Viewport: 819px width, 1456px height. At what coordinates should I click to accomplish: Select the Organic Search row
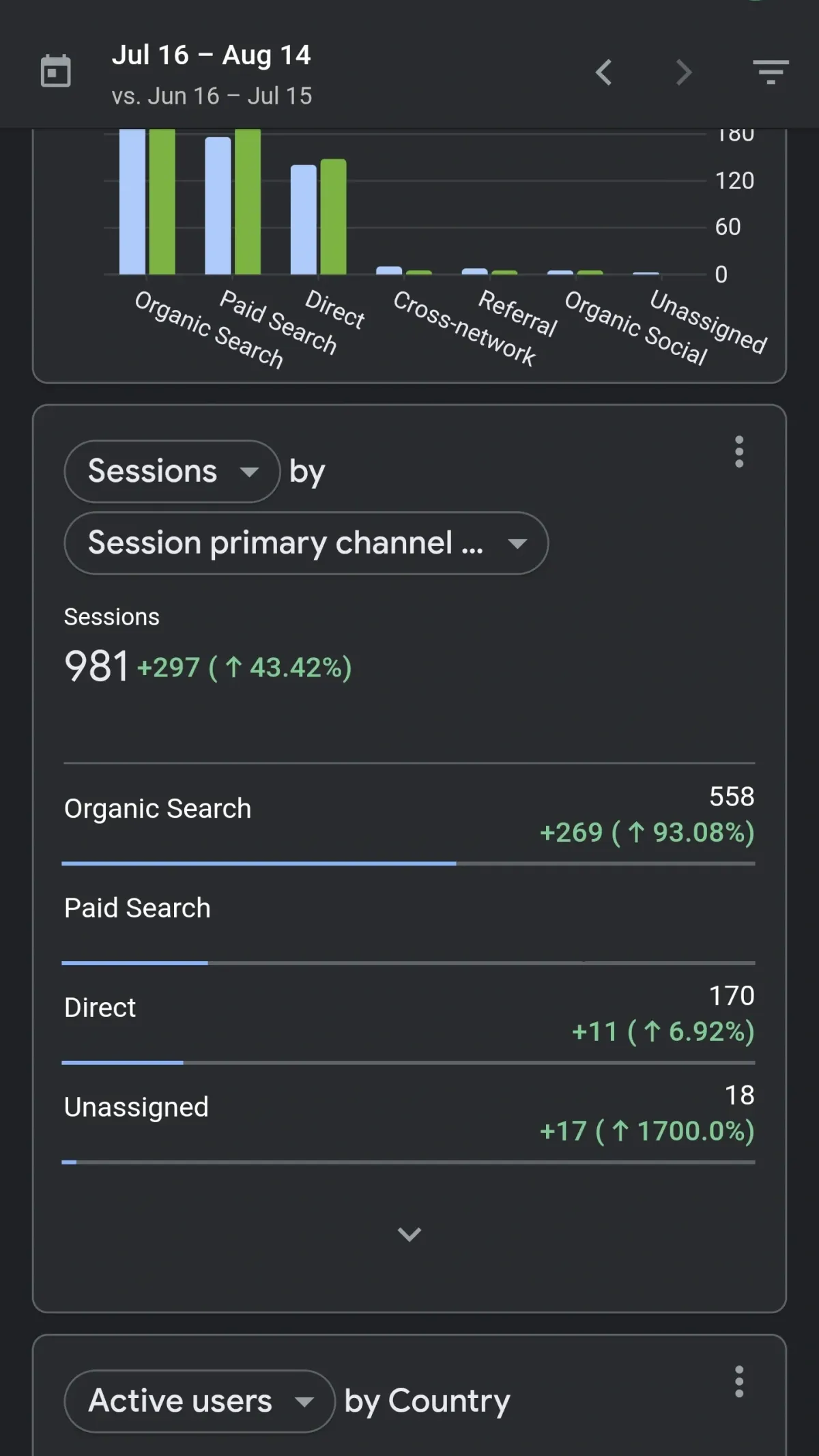408,812
